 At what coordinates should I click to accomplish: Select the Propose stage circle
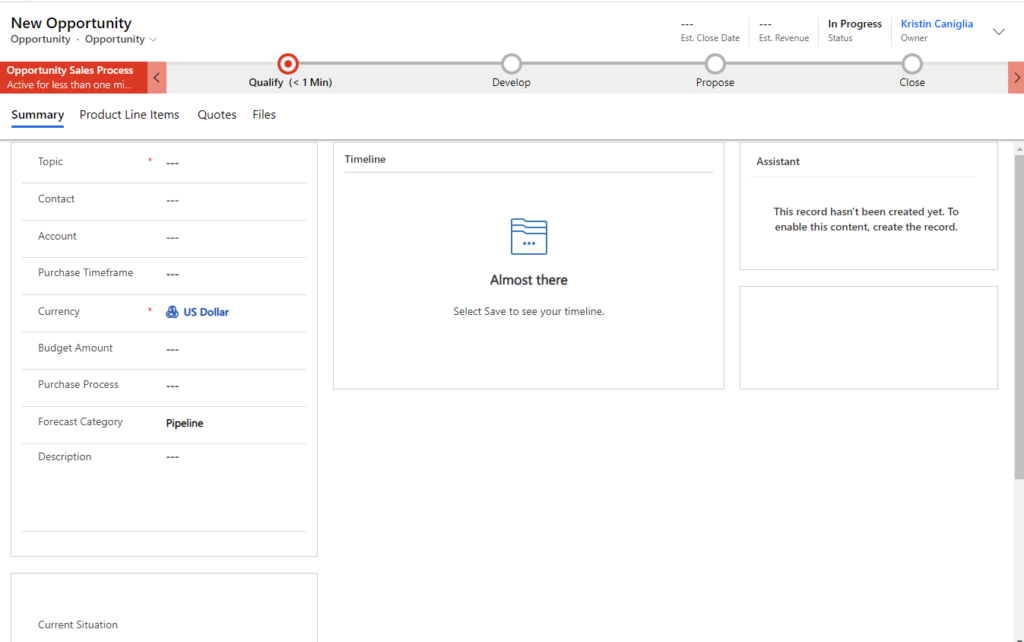715,64
